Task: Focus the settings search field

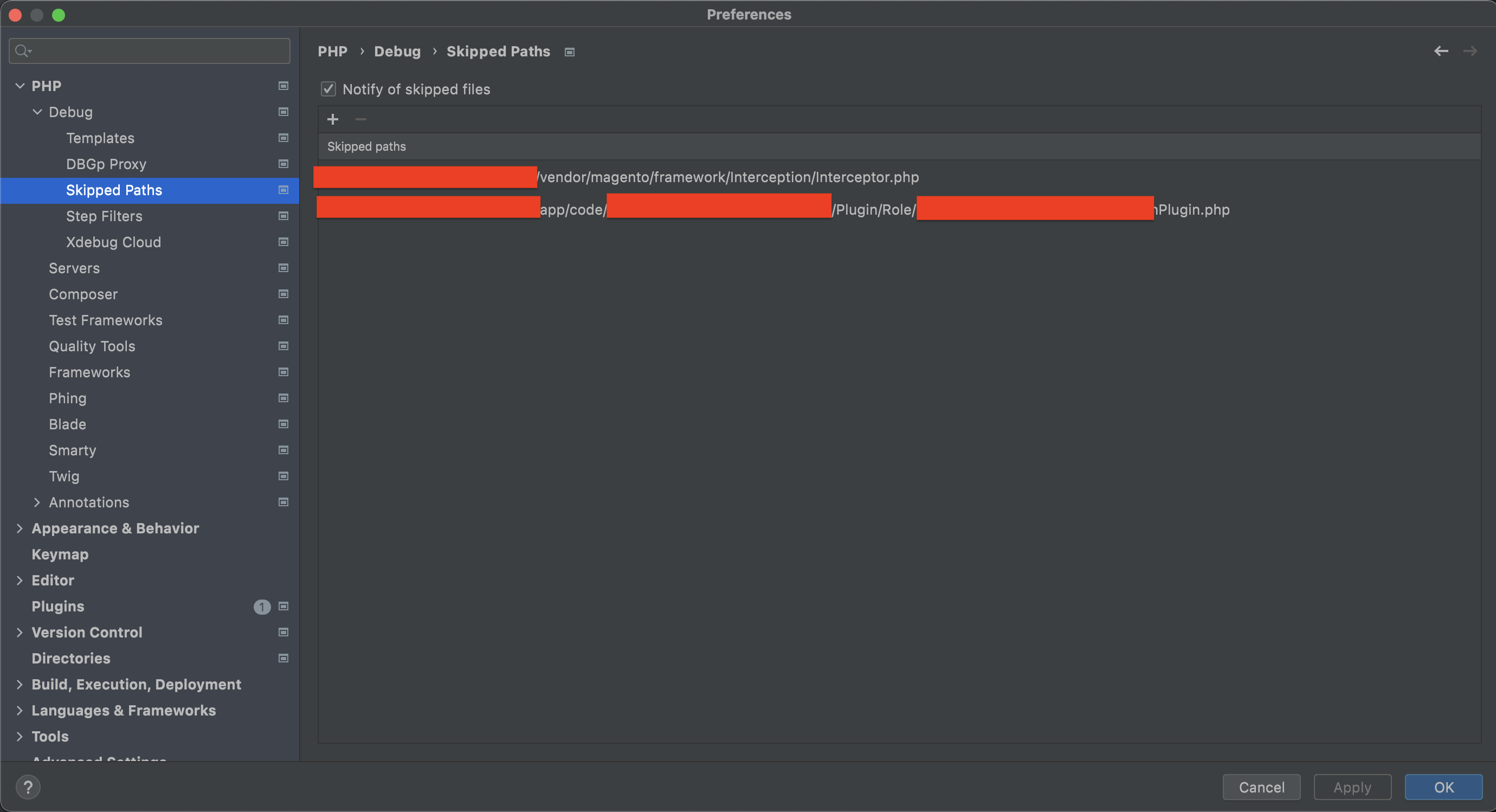Action: [157, 51]
